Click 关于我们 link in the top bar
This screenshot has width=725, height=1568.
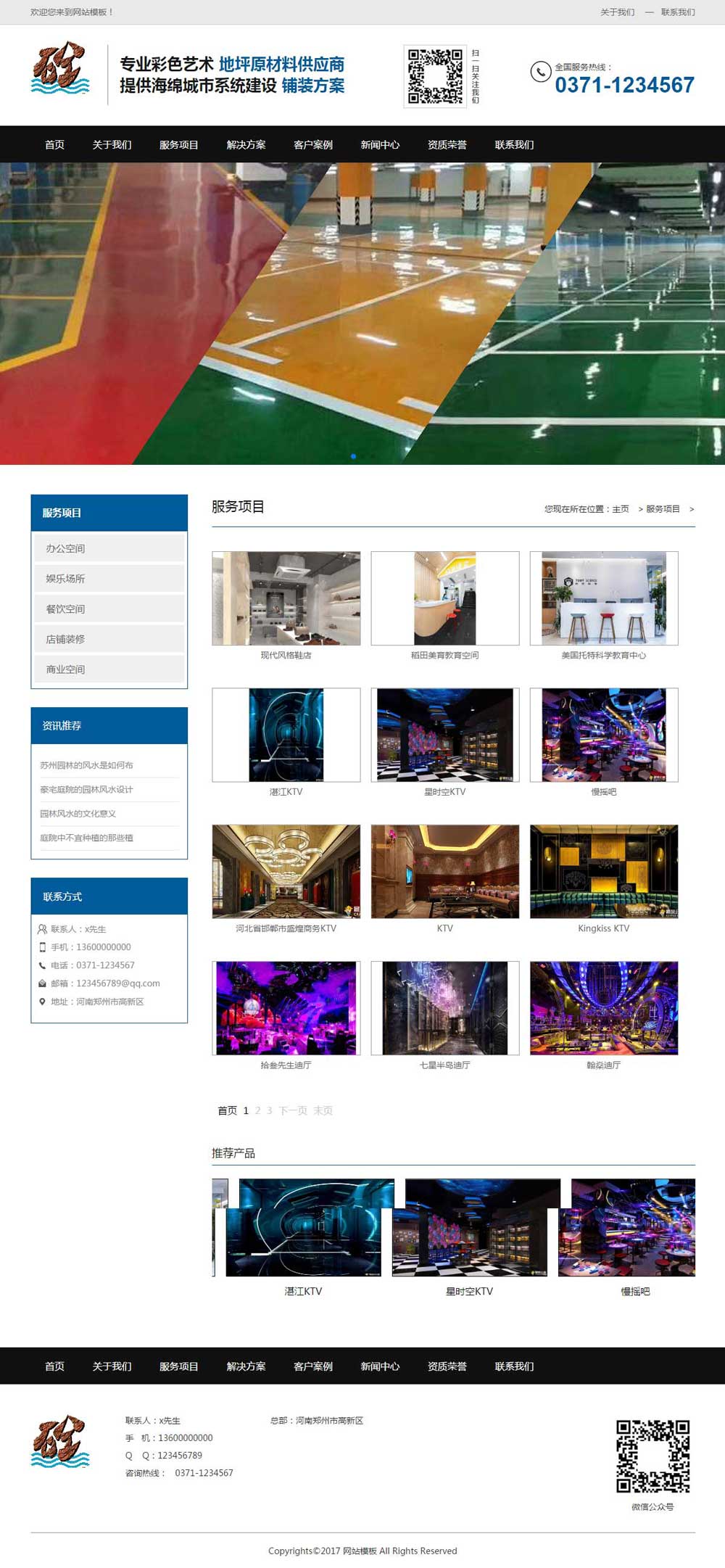[x=617, y=12]
